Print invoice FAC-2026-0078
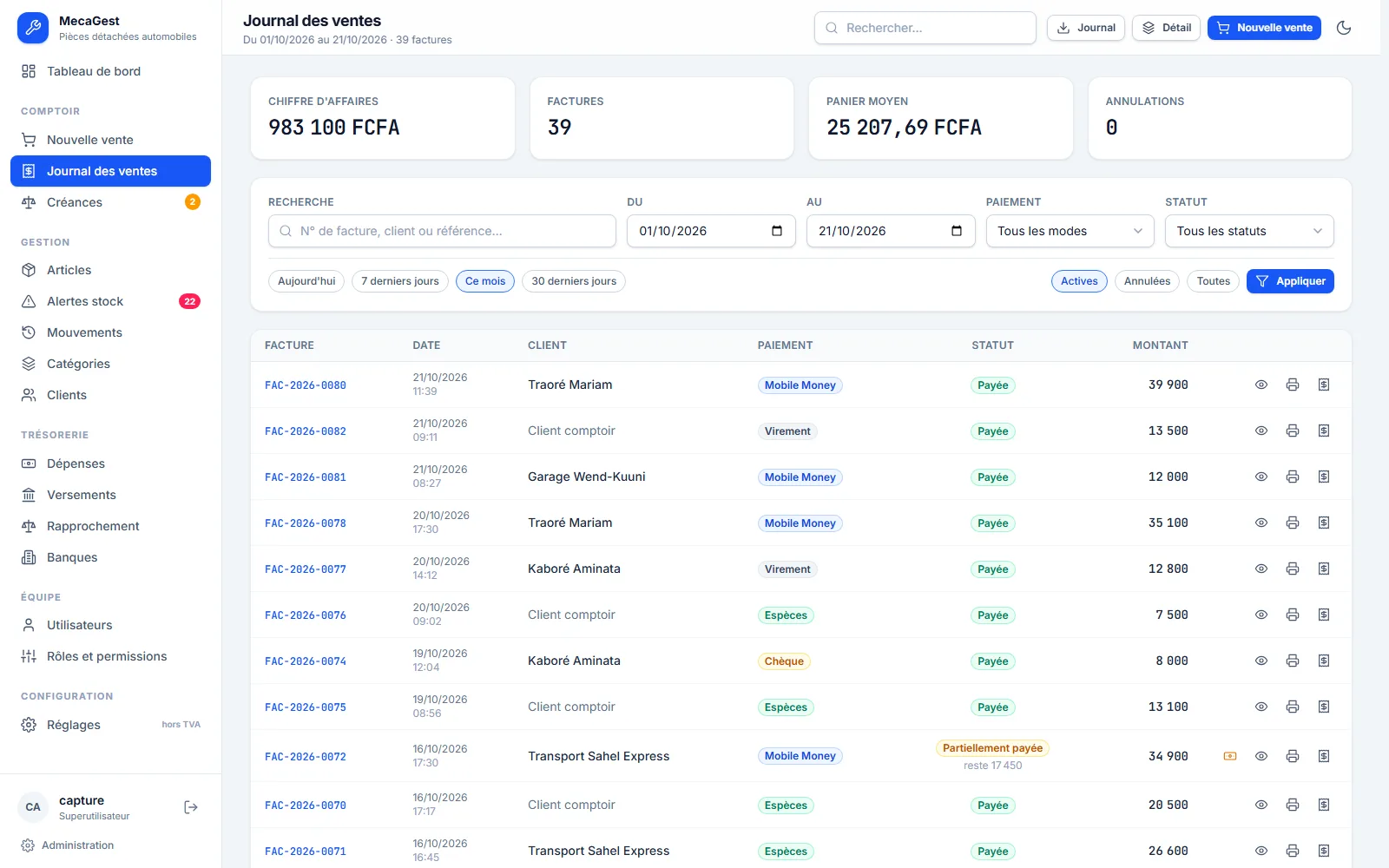Screen dimensions: 1389x868 [x=1293, y=523]
